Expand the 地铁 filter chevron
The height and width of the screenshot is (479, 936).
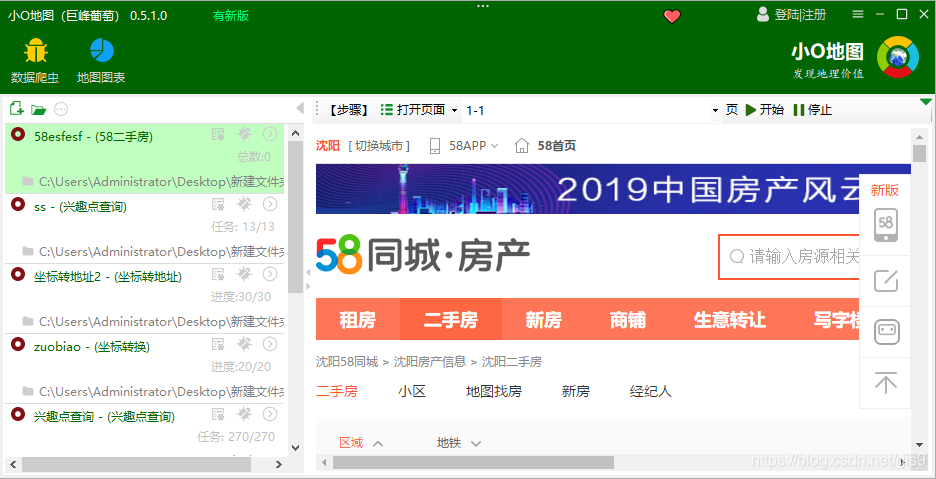[476, 444]
